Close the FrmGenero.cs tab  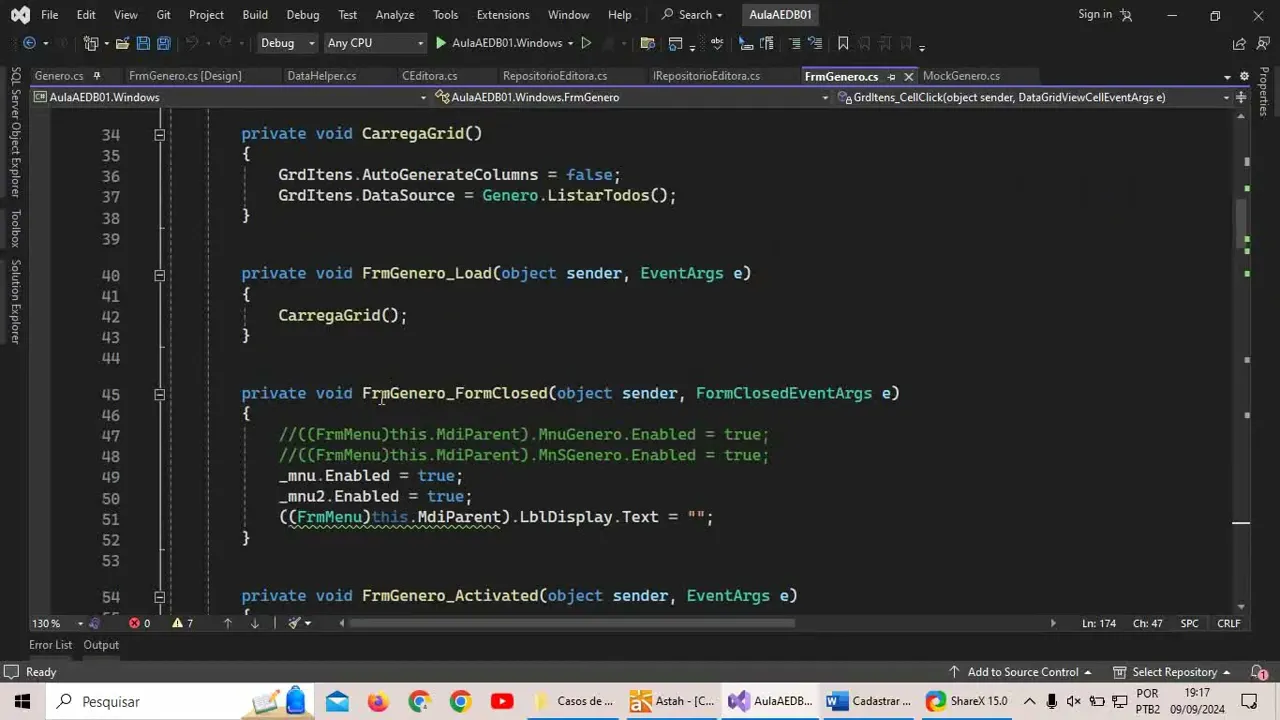point(908,76)
